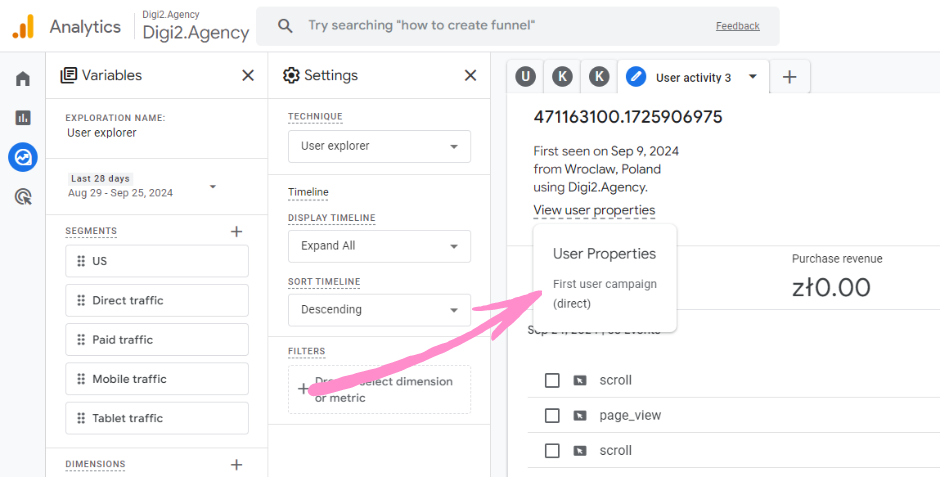
Task: Grab the Mobile traffic drag handle
Action: [81, 379]
